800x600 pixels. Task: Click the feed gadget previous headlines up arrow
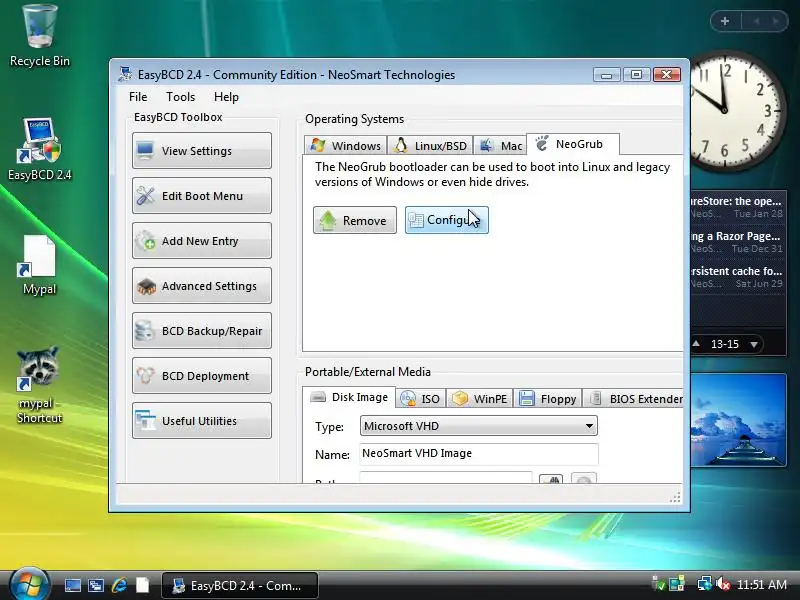[x=696, y=343]
